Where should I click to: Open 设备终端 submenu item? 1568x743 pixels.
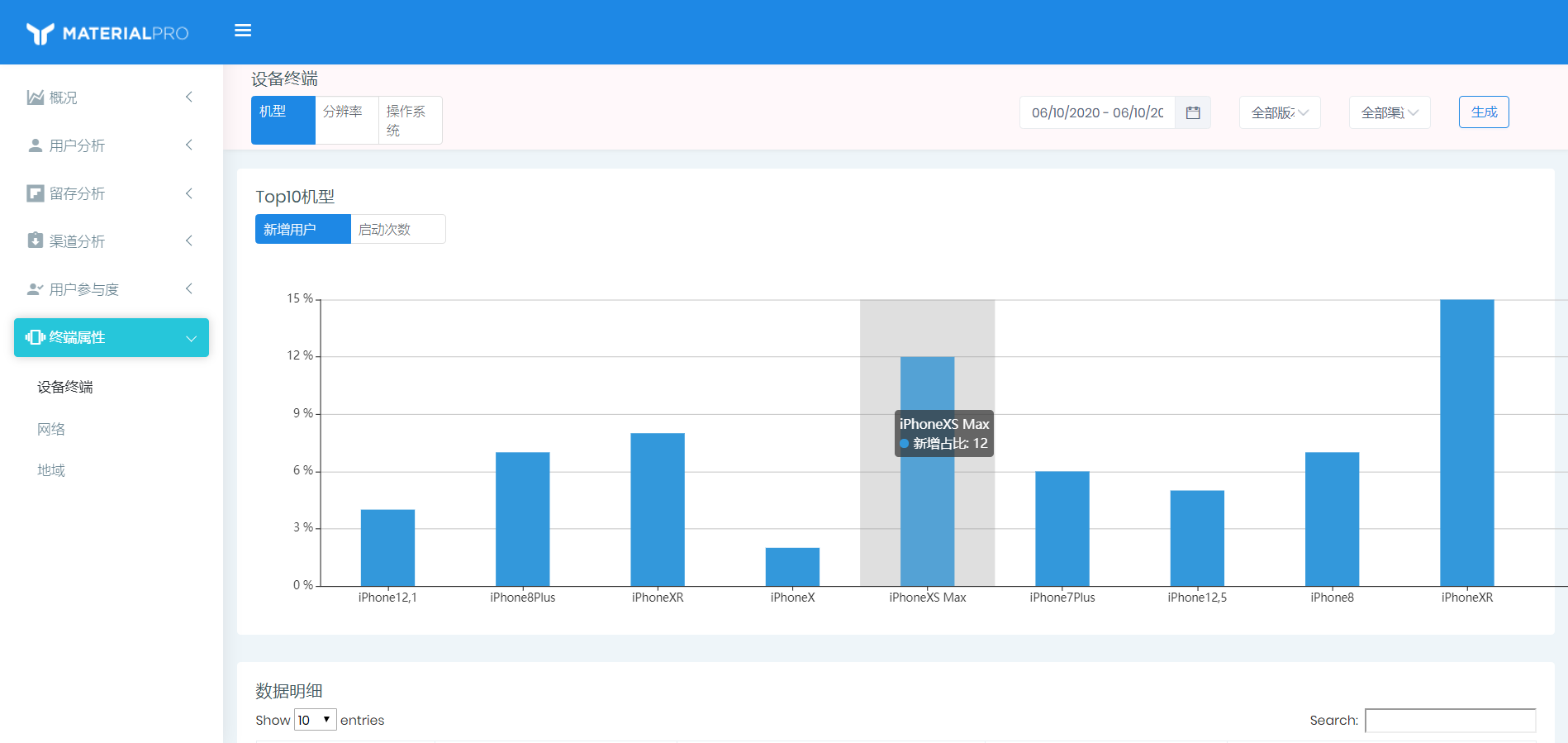(65, 387)
